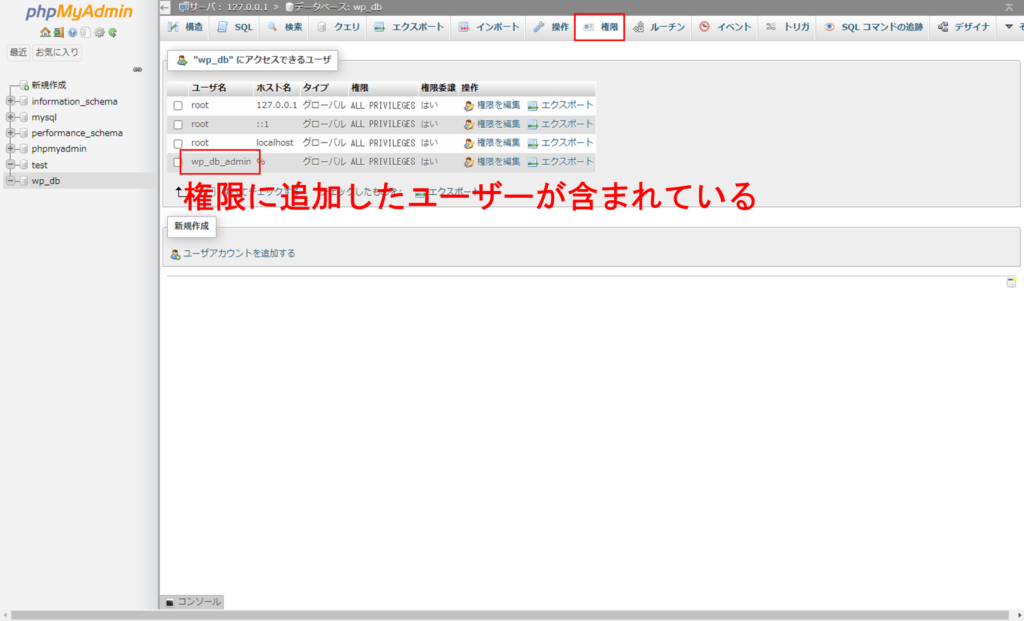Screen dimensions: 1024x621
Task: Open navigation panel settings gear icon
Action: pyautogui.click(x=99, y=33)
